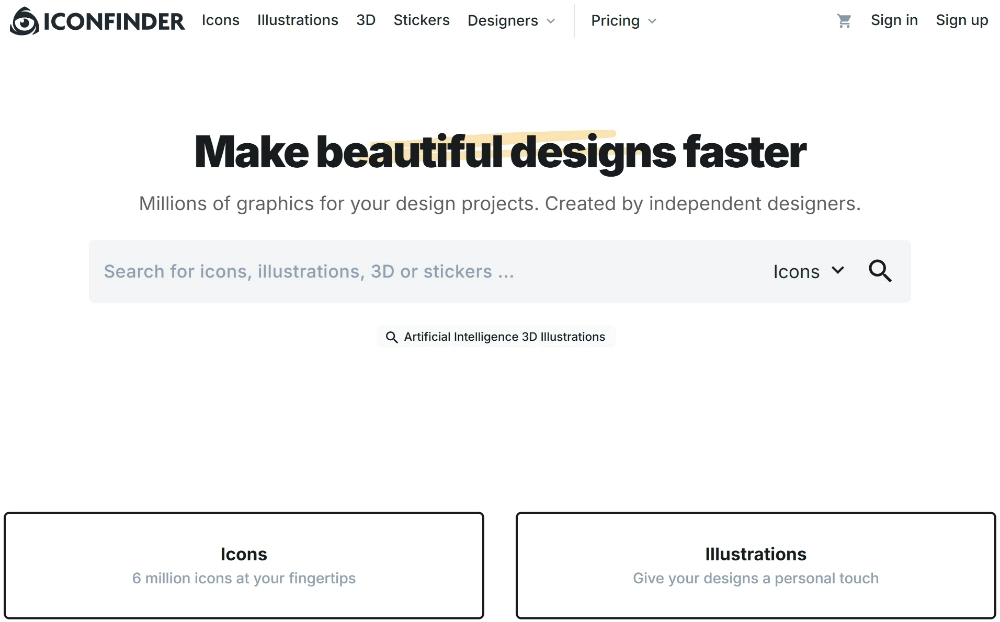The height and width of the screenshot is (622, 1000).
Task: Click the Sign up link
Action: [960, 20]
